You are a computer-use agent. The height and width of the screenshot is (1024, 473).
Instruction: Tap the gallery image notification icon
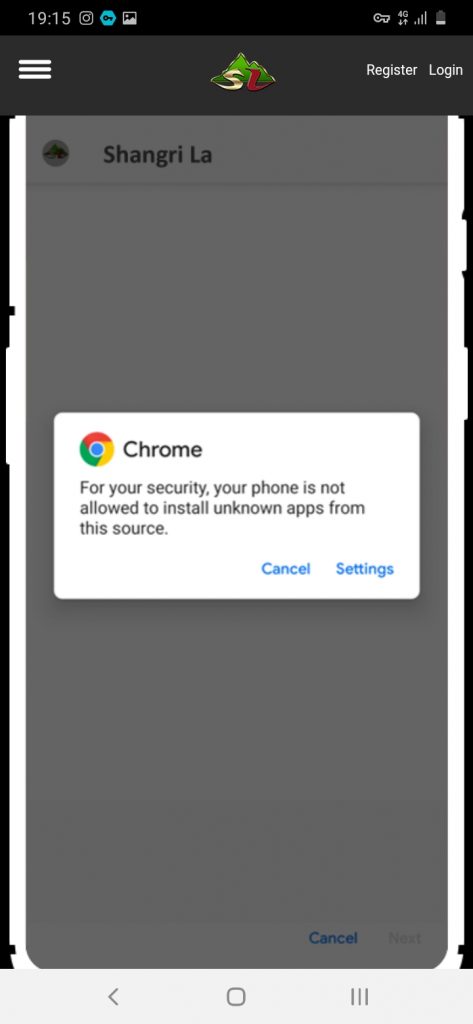[x=129, y=18]
